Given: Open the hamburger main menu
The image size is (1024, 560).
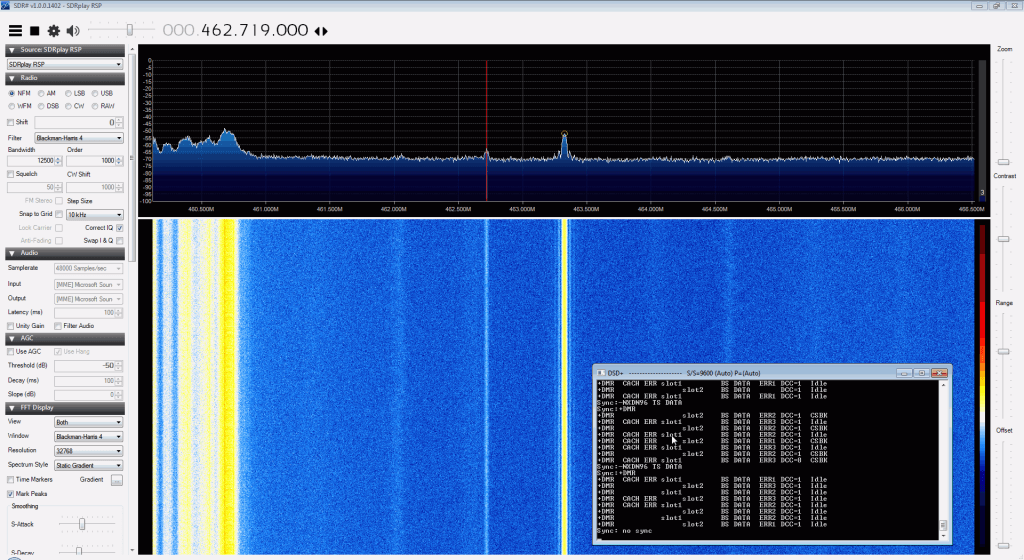Looking at the screenshot, I should 15,31.
